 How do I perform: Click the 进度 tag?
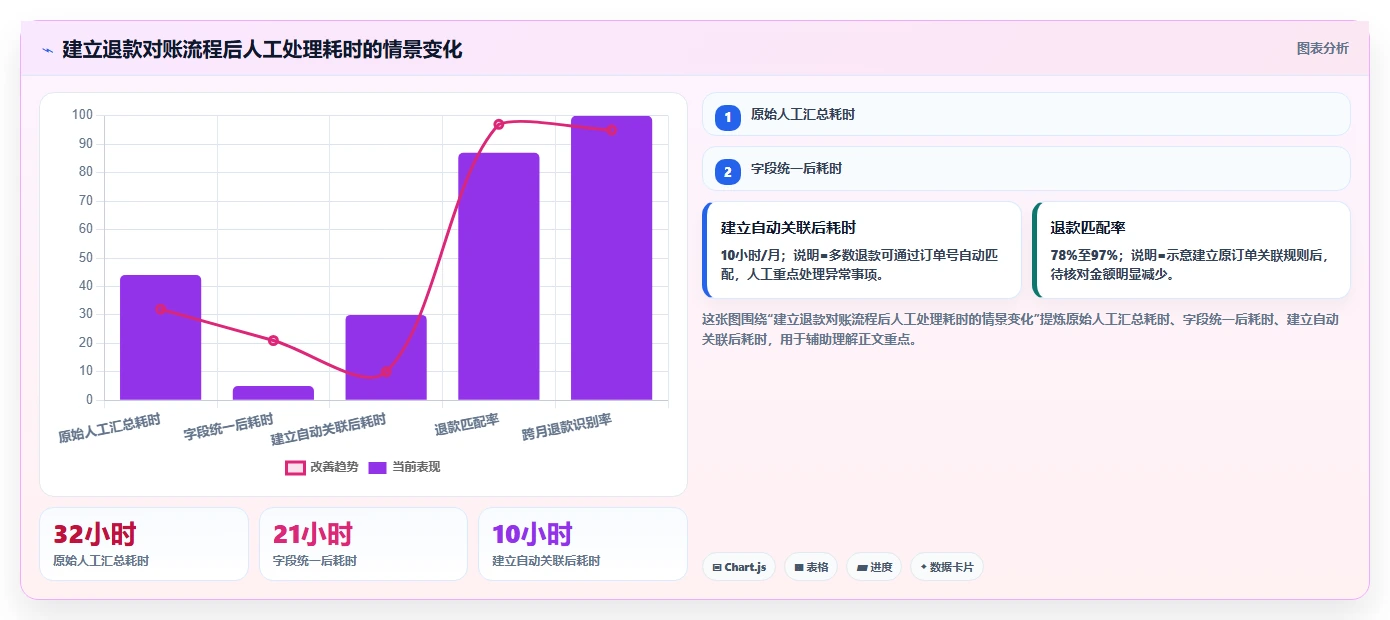(874, 567)
